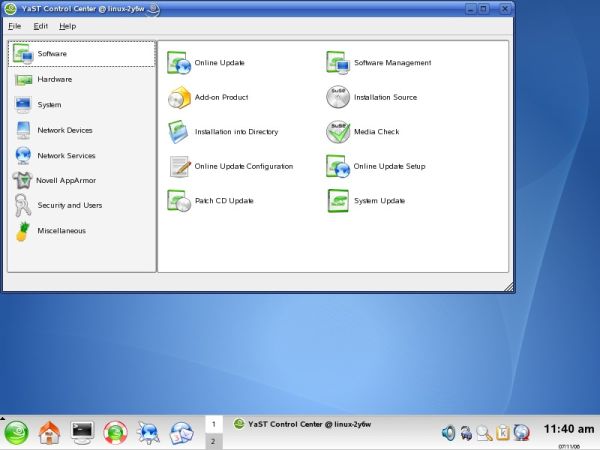600x450 pixels.
Task: Switch to virtual desktop 2
Action: pos(214,441)
